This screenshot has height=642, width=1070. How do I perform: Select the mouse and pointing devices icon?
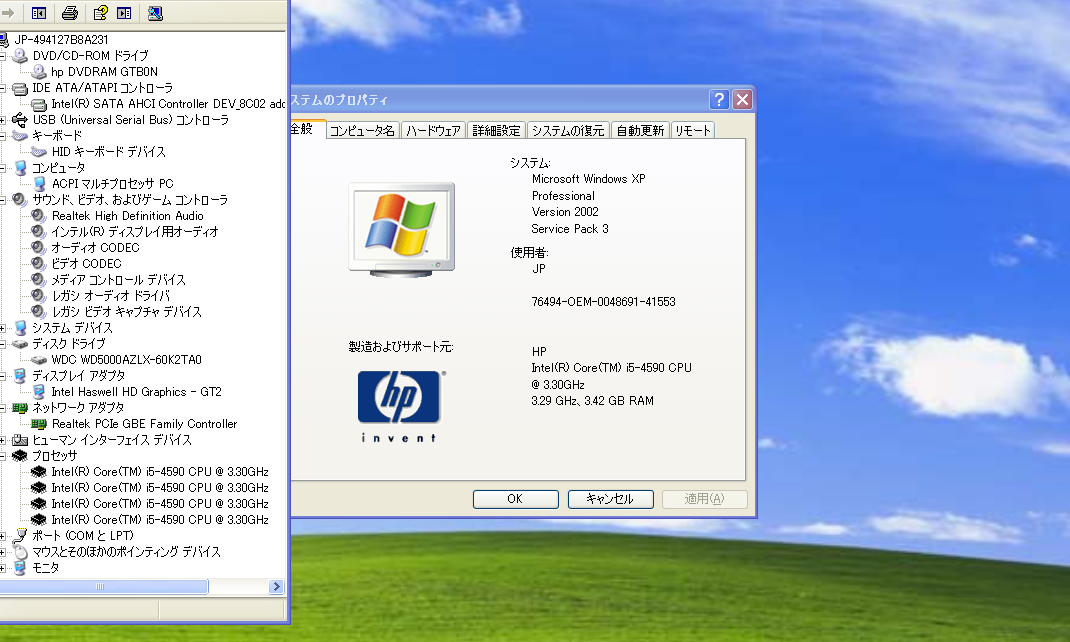click(20, 552)
